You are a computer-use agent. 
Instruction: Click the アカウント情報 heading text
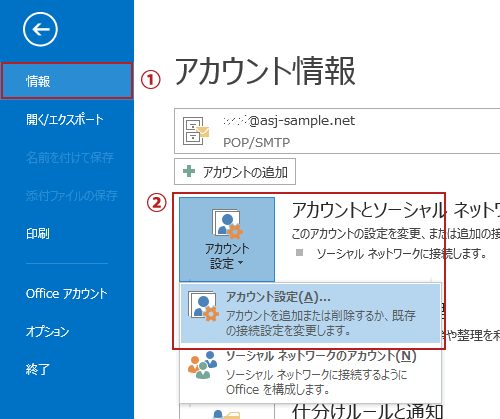click(265, 71)
